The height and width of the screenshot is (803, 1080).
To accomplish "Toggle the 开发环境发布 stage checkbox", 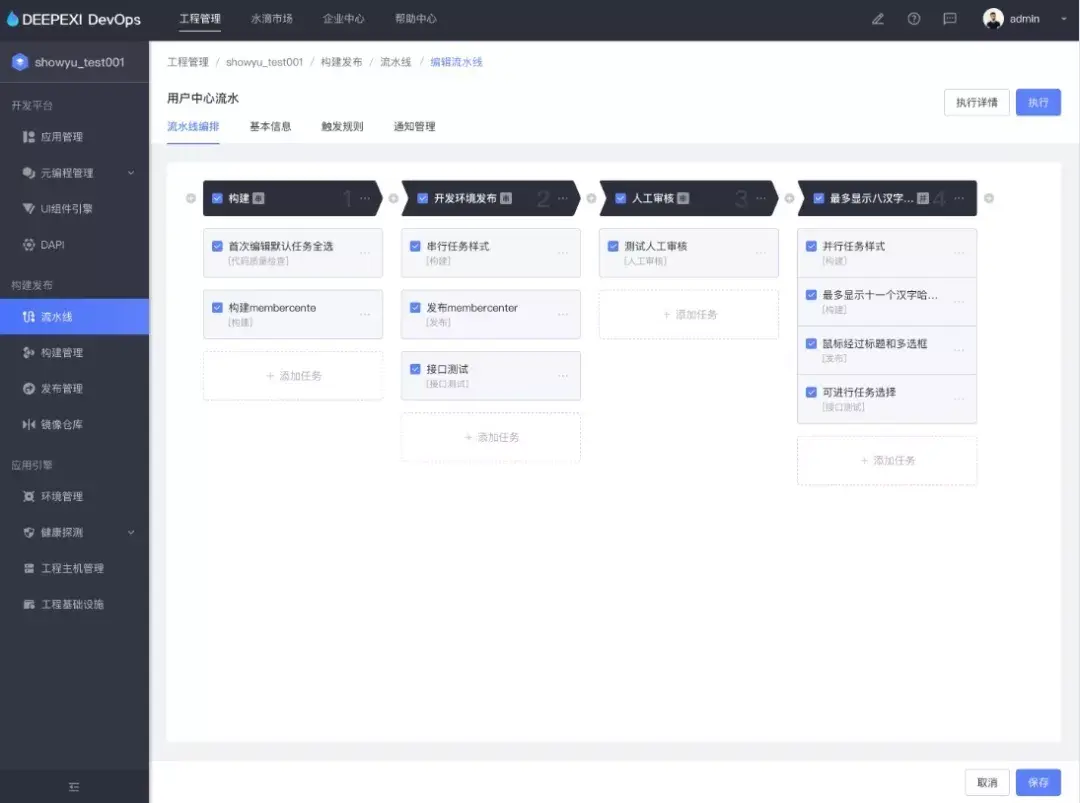I will point(422,198).
